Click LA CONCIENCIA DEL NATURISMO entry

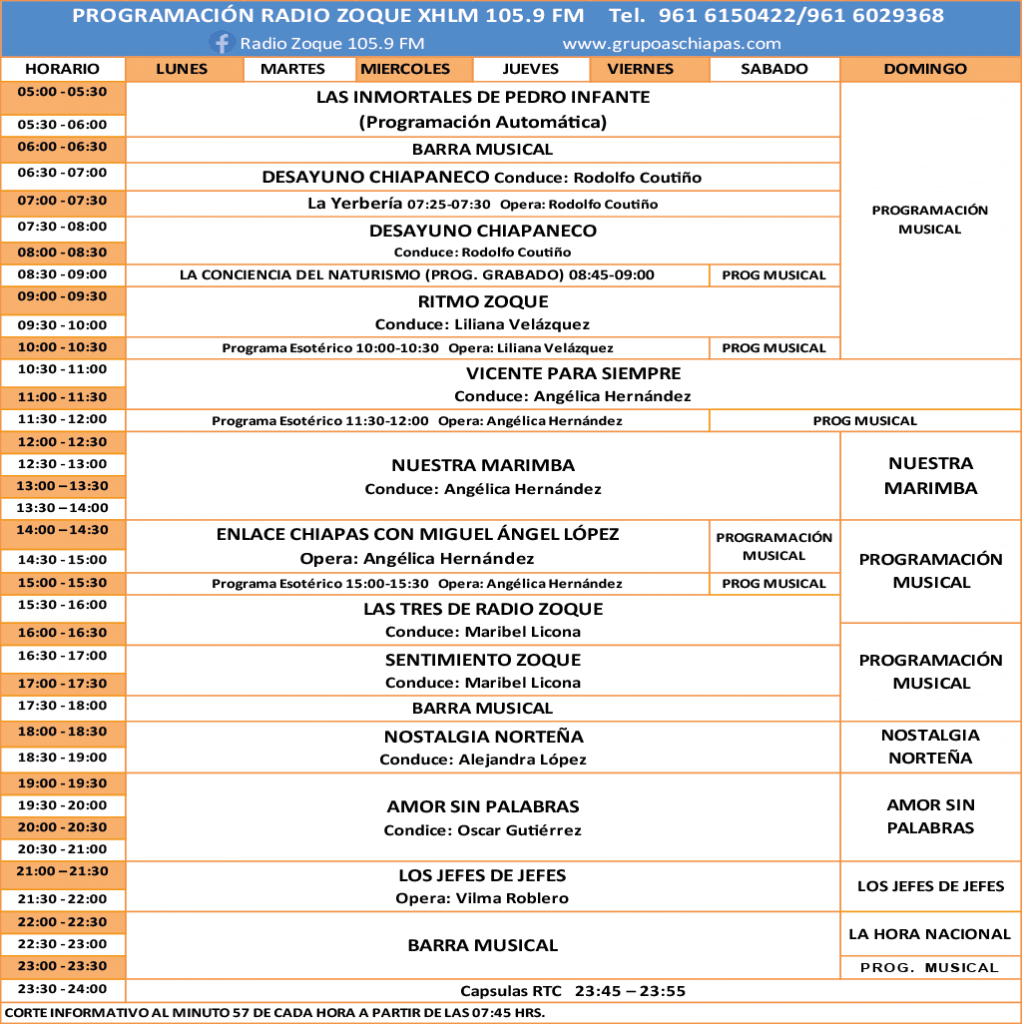click(417, 275)
